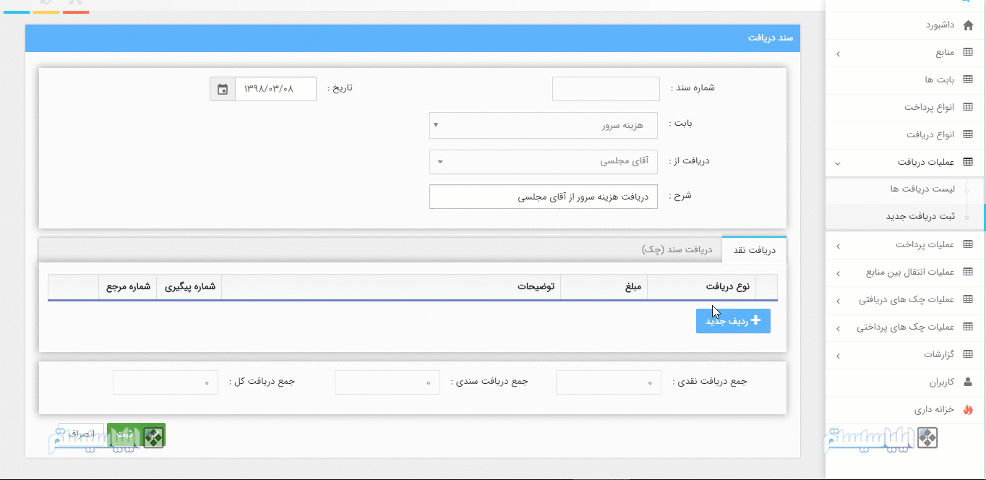Expand the عملیات چک های پرداختی chevron
The height and width of the screenshot is (480, 986).
(838, 329)
